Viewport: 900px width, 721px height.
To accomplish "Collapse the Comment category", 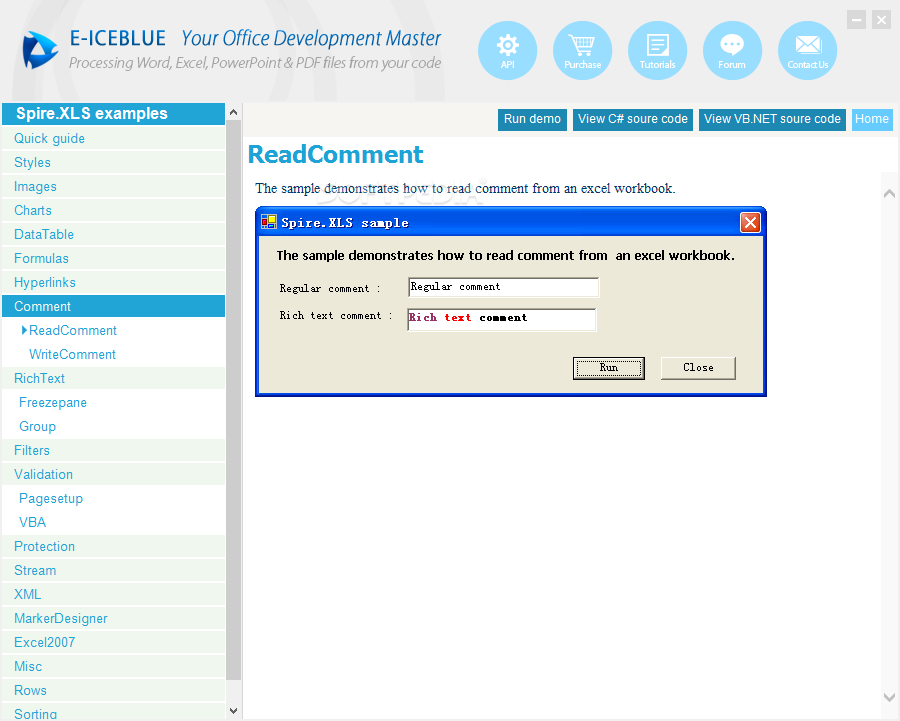I will [x=114, y=307].
